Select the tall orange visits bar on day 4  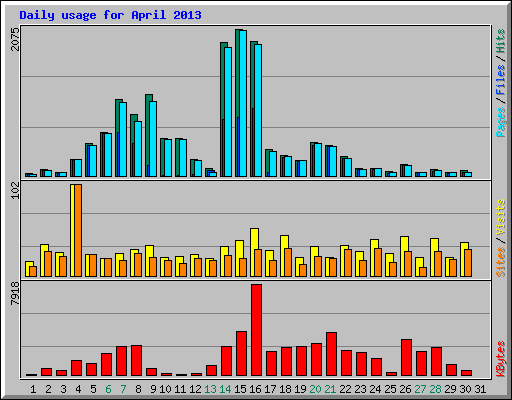[78, 230]
